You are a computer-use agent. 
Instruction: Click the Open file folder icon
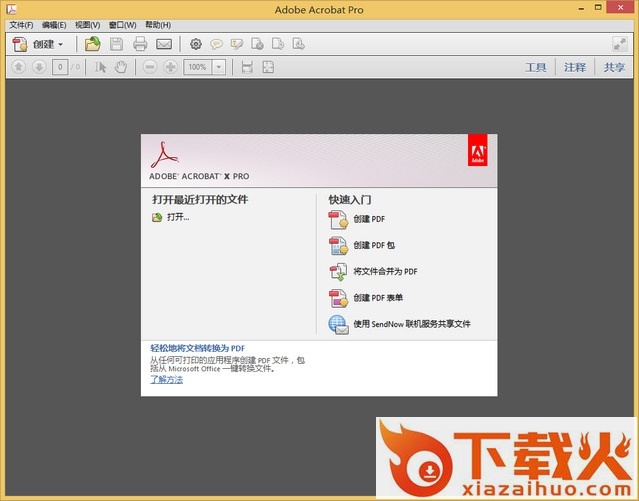[x=93, y=44]
